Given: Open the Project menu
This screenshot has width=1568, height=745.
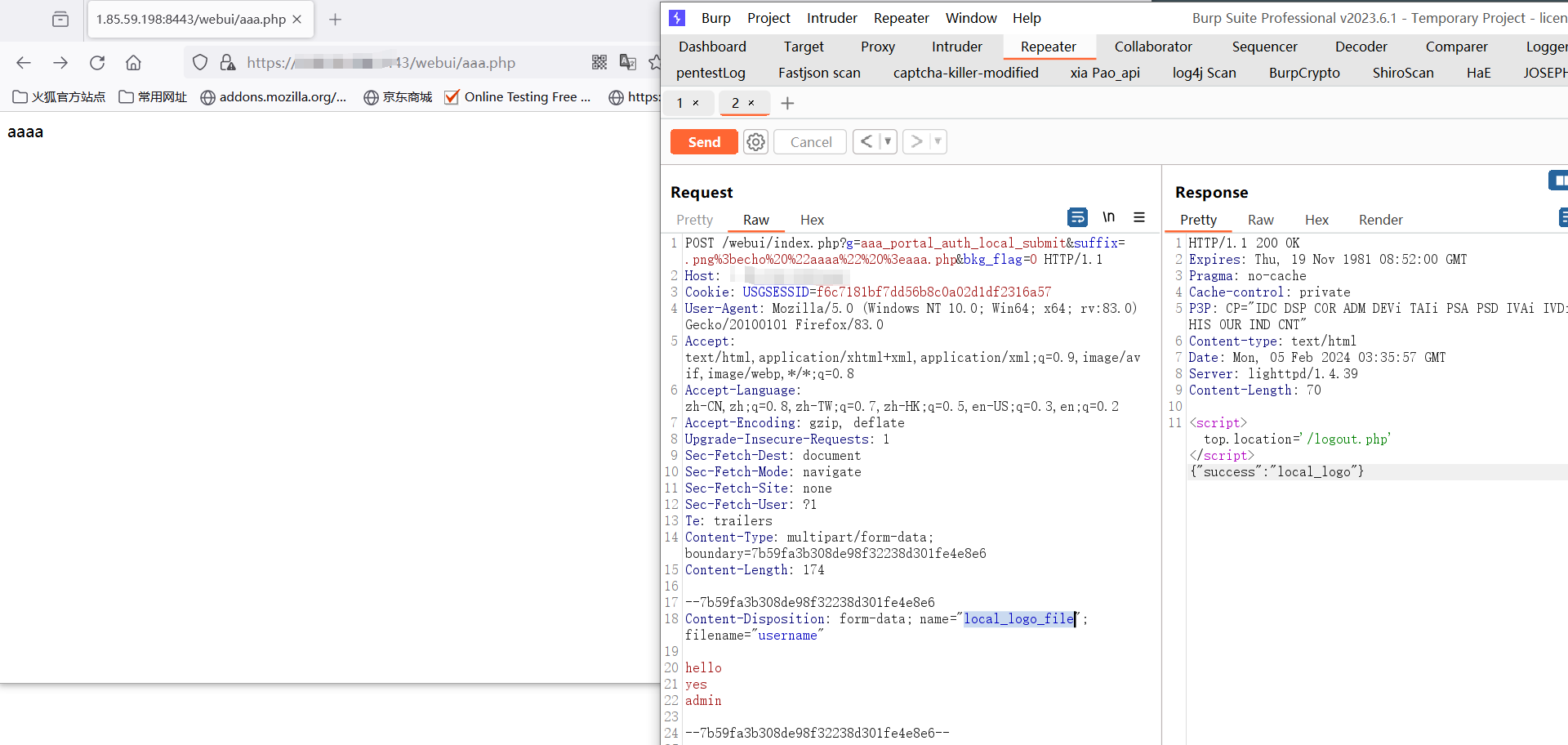Looking at the screenshot, I should click(x=768, y=18).
